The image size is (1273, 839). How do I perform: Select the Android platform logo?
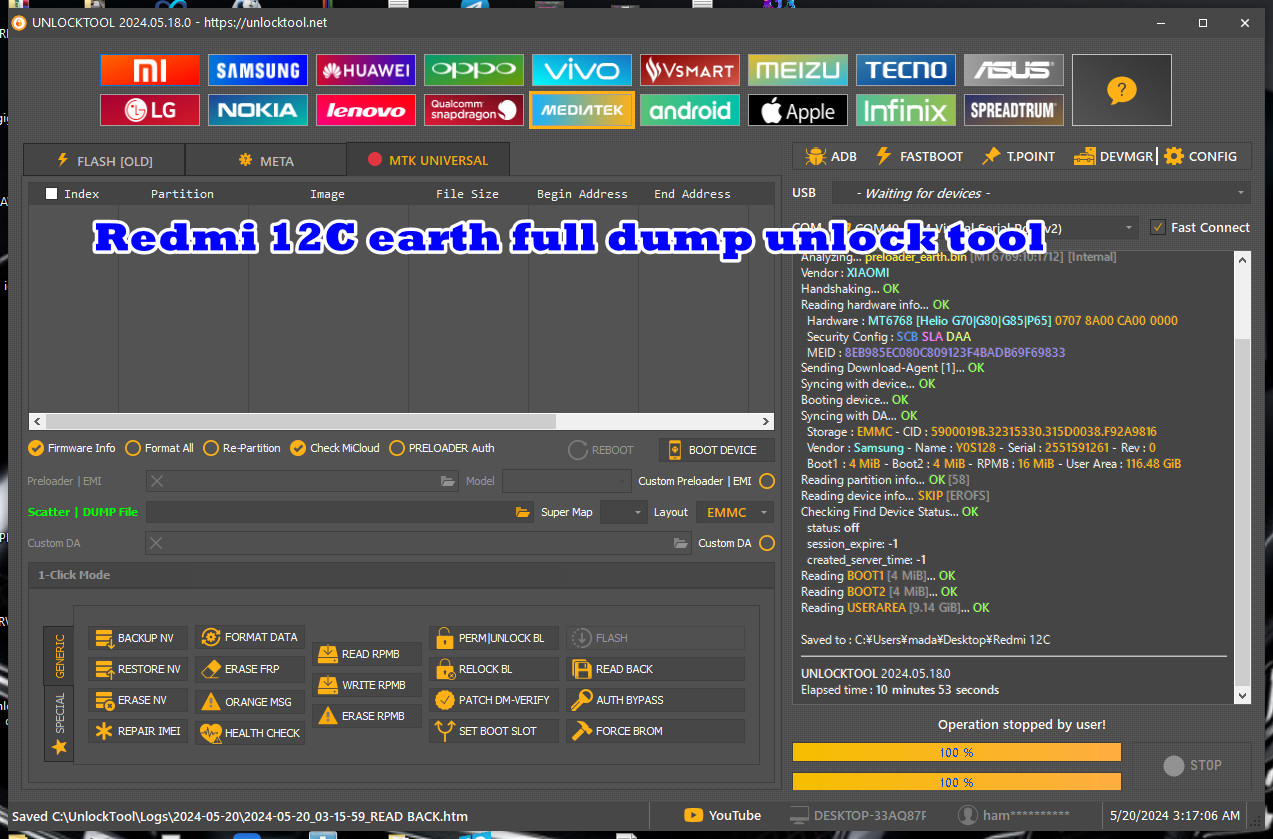click(x=690, y=110)
